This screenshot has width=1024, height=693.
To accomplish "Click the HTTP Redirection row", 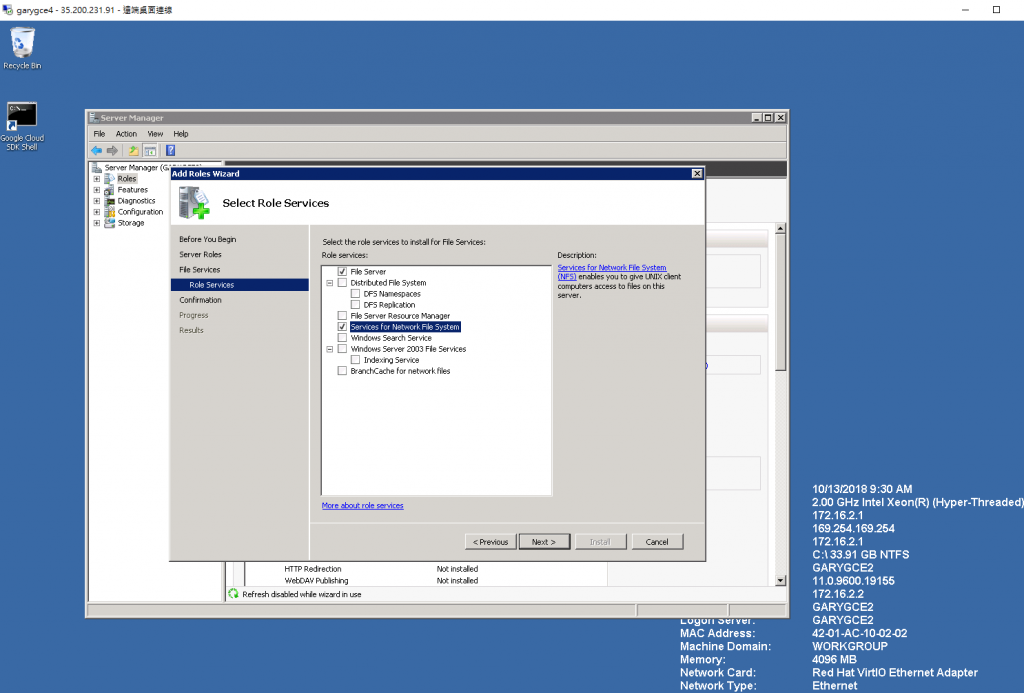I will (381, 569).
